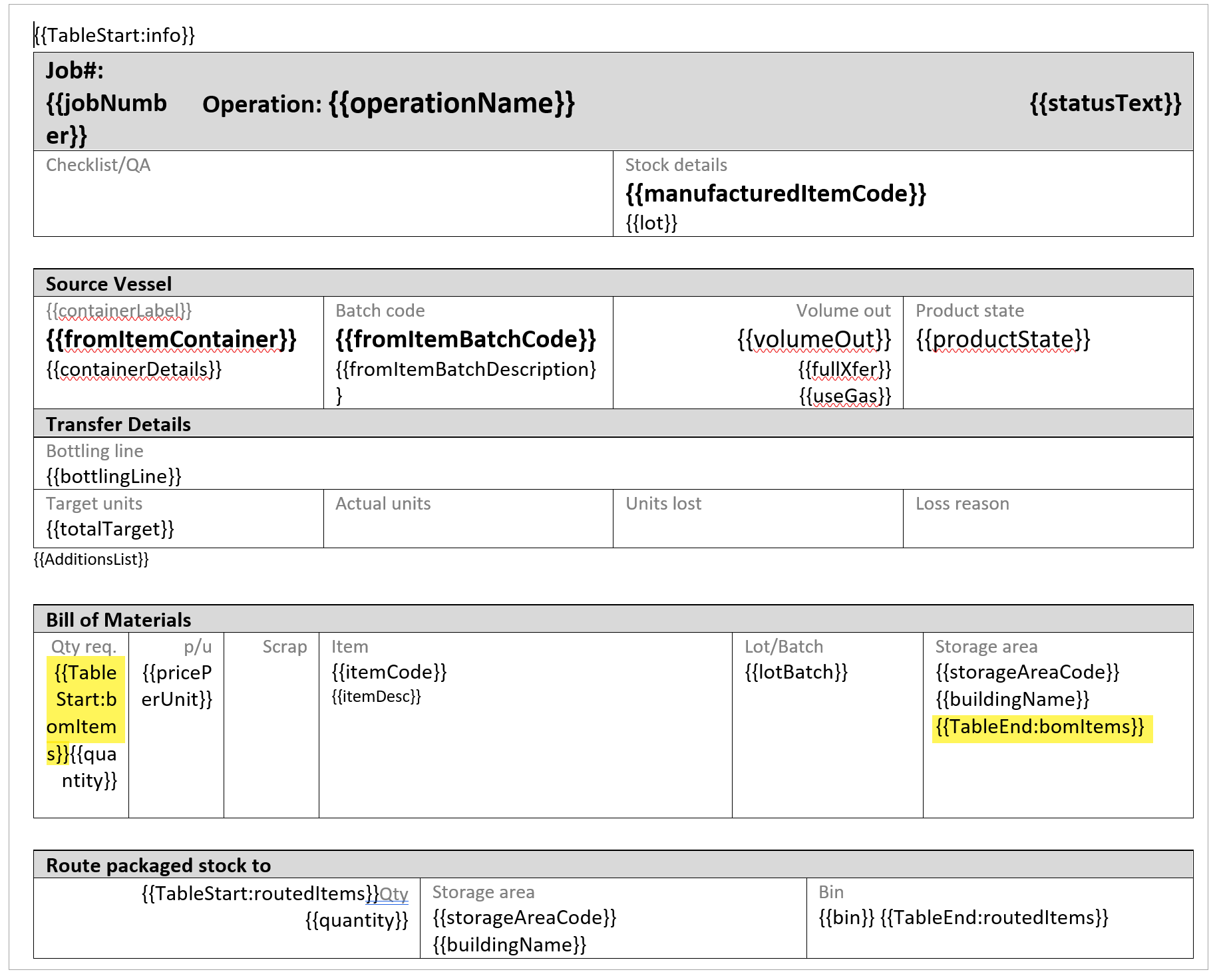Click the Bill of Materials heading
1219x980 pixels.
[118, 620]
